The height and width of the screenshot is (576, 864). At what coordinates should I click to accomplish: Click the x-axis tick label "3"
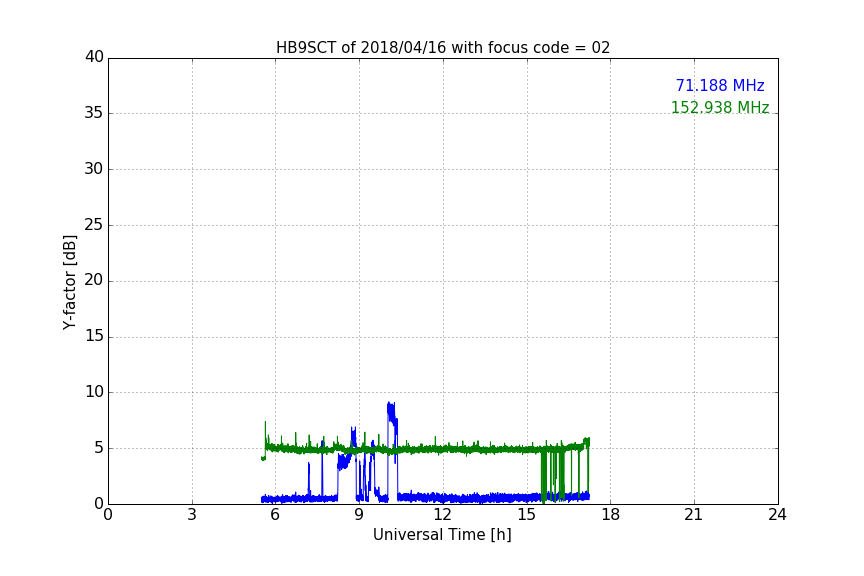192,515
